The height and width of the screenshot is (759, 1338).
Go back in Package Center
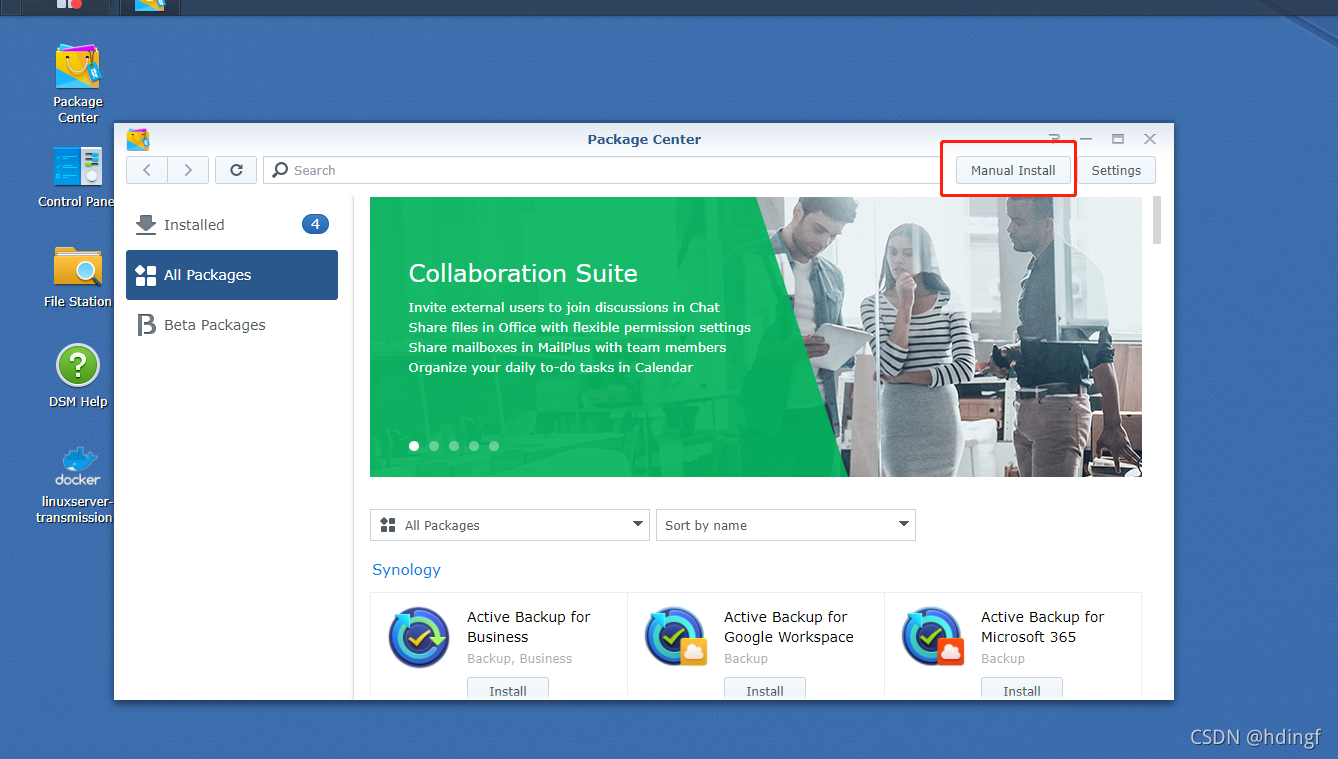tap(147, 170)
